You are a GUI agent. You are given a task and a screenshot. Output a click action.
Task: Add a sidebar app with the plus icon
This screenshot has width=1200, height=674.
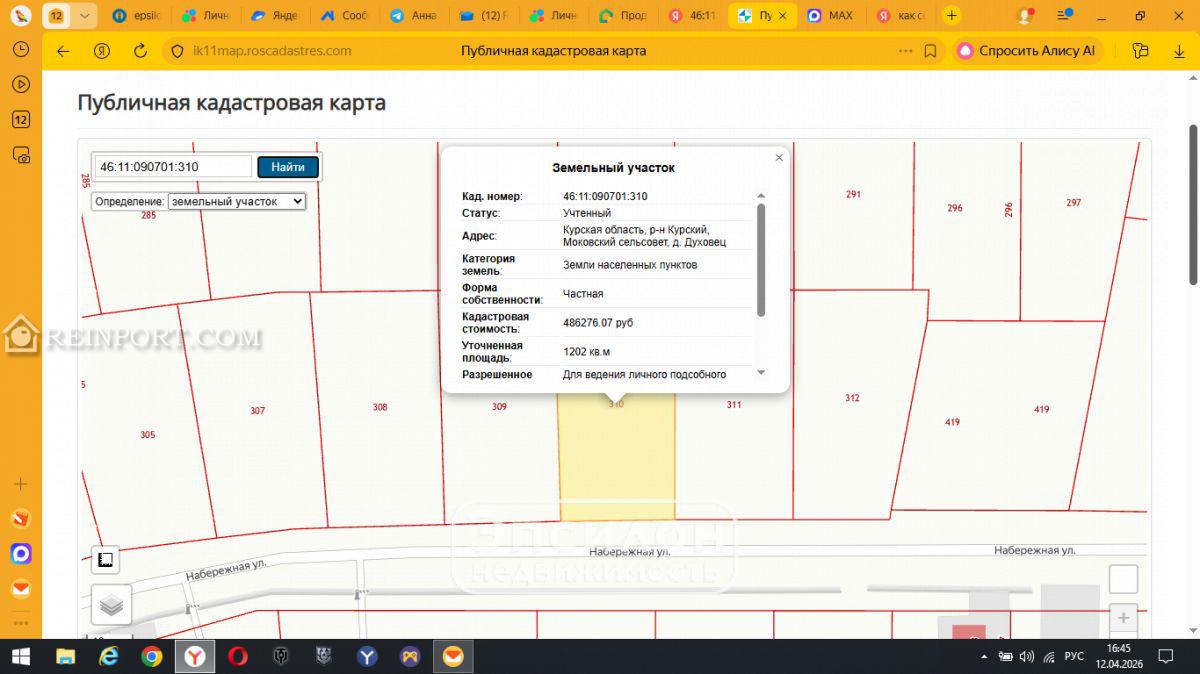pos(20,484)
